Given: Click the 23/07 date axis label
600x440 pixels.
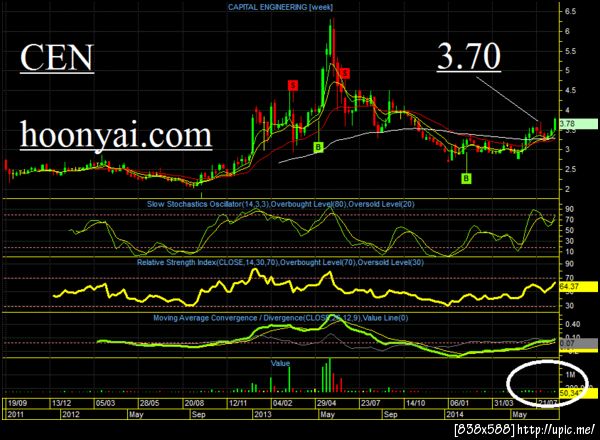Looking at the screenshot, I should point(371,403).
